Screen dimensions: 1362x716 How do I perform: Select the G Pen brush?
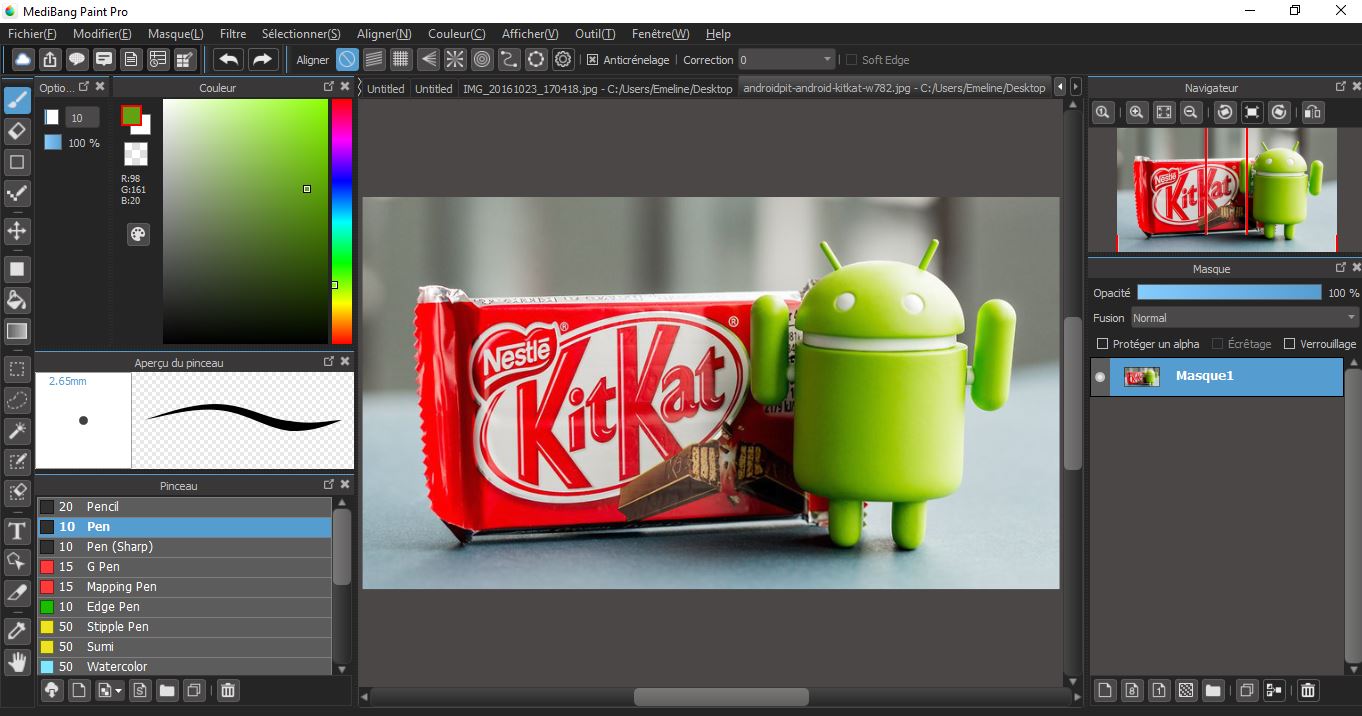point(185,567)
